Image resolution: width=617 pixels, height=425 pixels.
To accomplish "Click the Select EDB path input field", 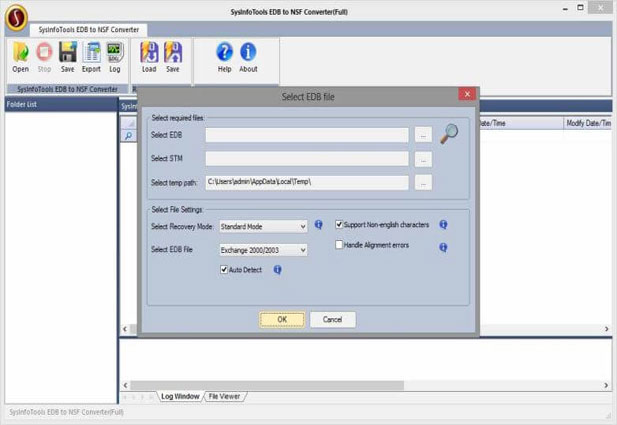I will (x=307, y=135).
